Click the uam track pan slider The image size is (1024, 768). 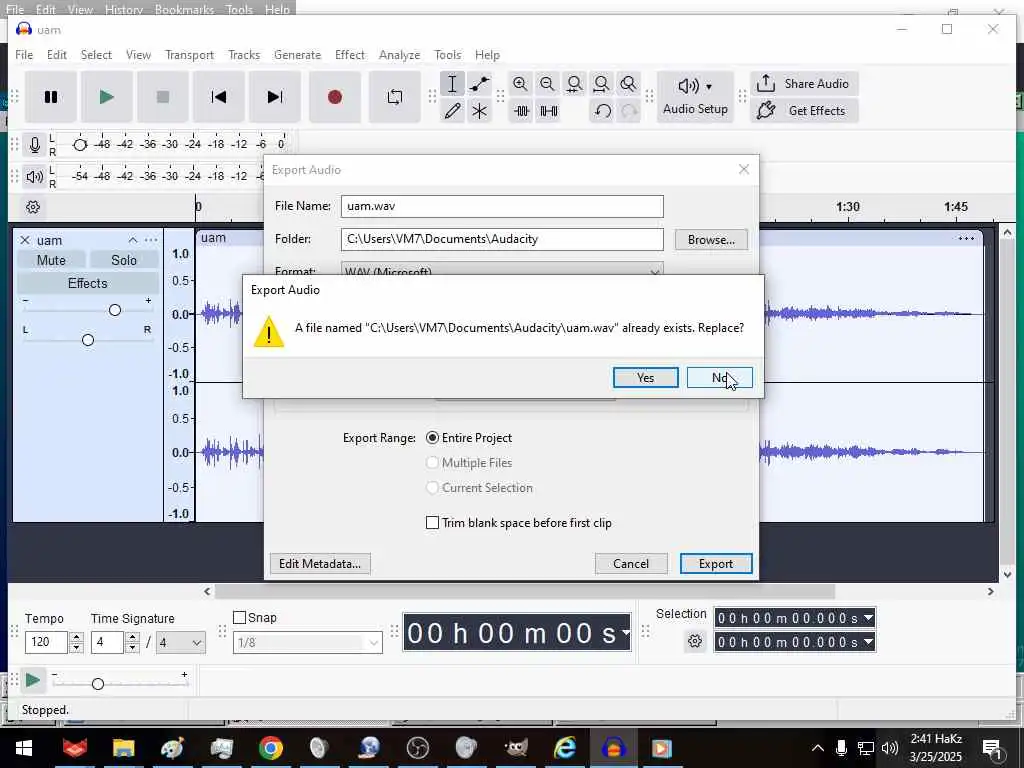(88, 340)
